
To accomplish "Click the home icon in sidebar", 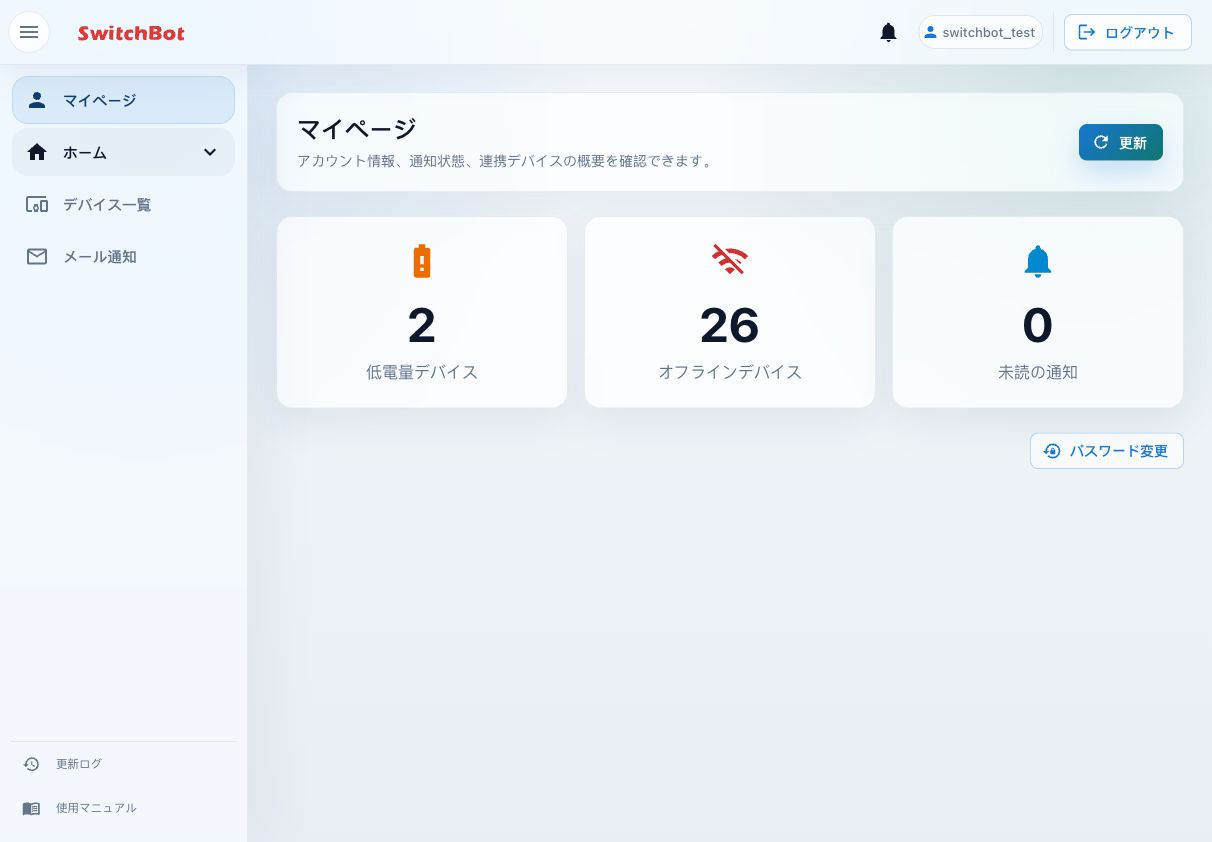I will (x=37, y=152).
